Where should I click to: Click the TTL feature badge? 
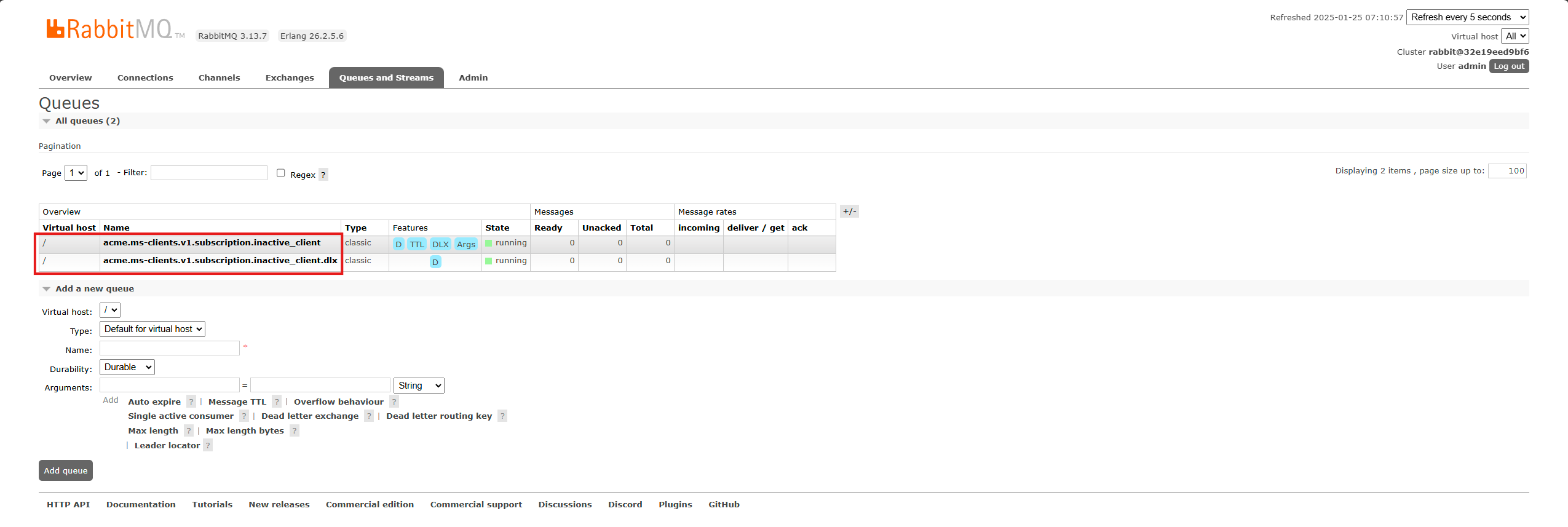coord(417,244)
